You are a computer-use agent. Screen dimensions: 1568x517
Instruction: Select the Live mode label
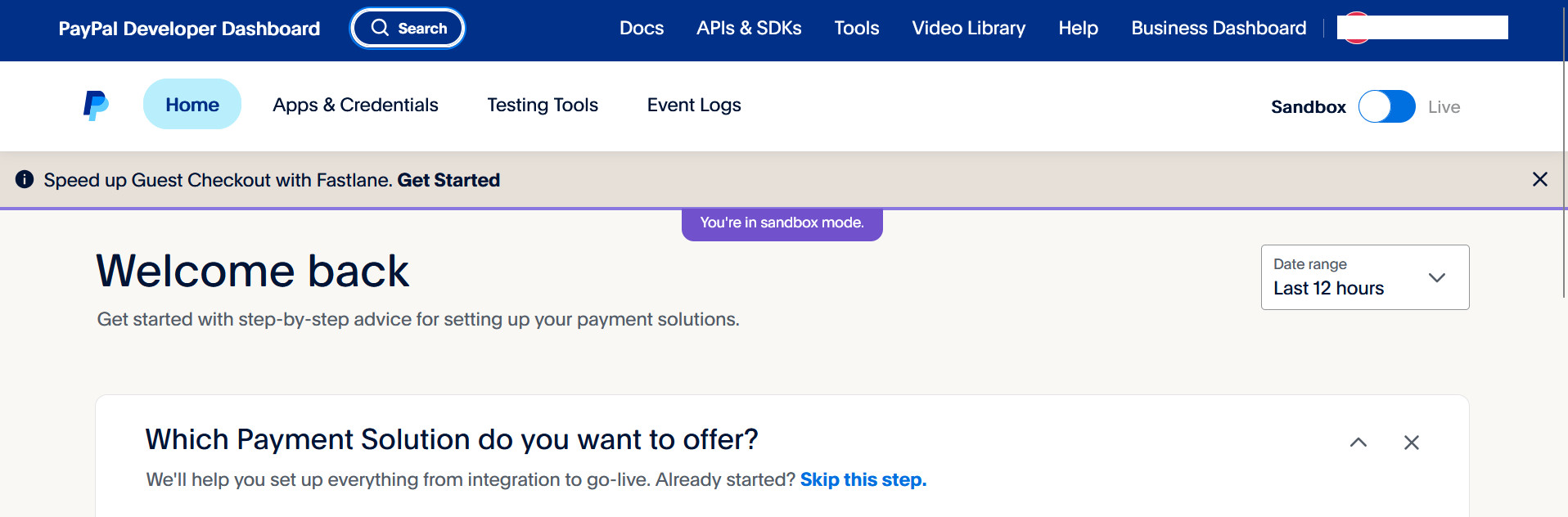(1444, 107)
